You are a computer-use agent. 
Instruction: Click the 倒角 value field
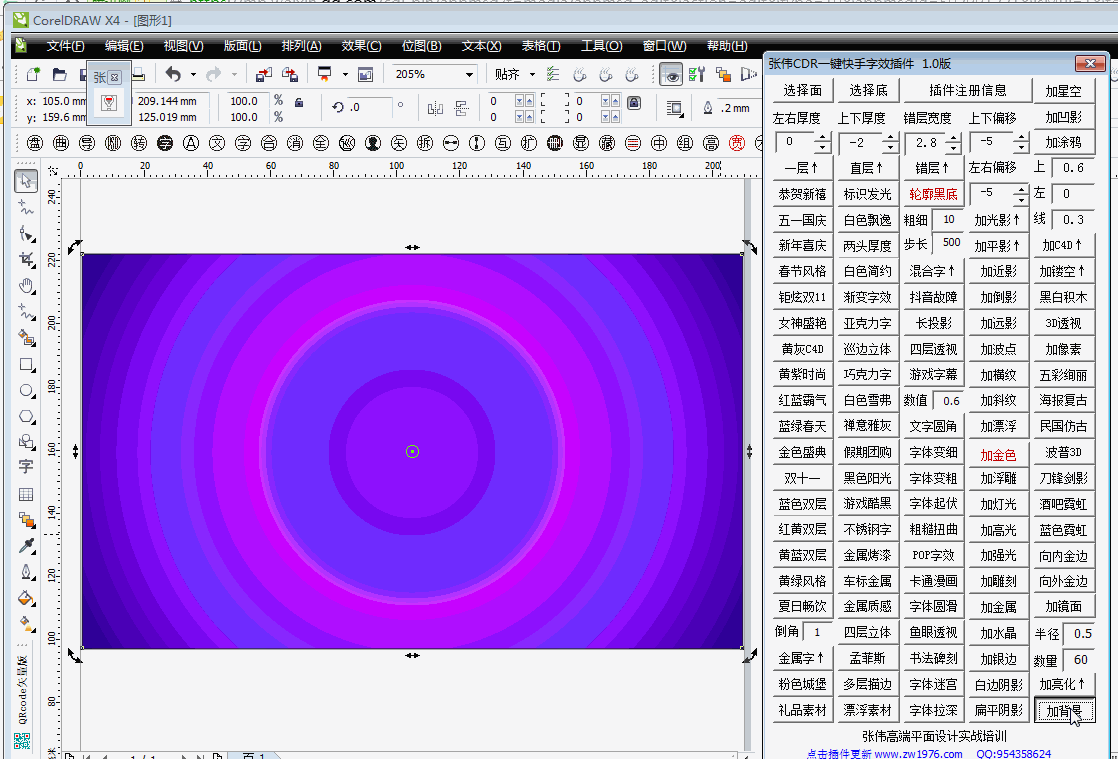pyautogui.click(x=817, y=631)
